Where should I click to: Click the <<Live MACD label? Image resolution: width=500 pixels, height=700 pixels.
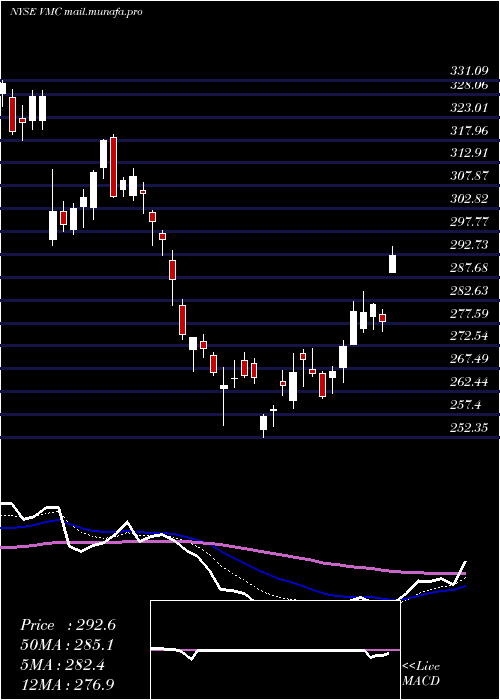[x=421, y=673]
